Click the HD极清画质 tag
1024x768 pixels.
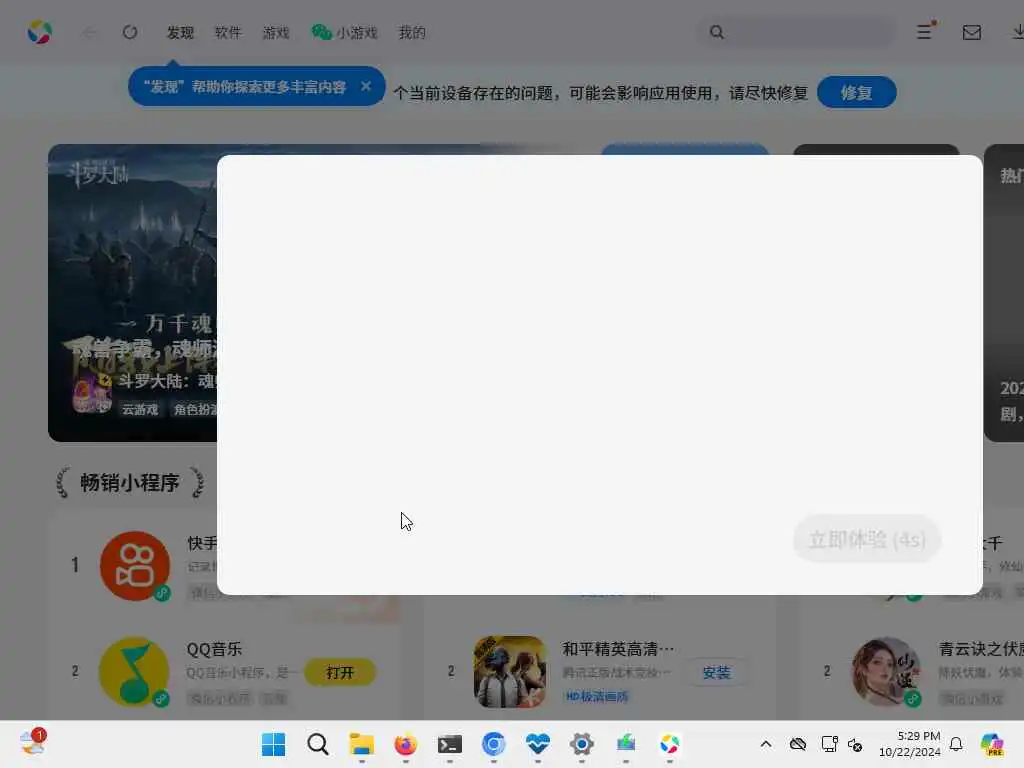pos(596,697)
